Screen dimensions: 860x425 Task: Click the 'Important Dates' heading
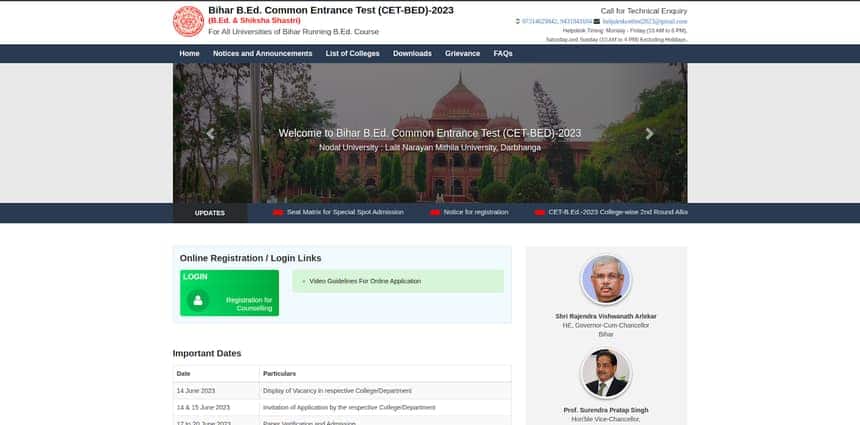click(x=207, y=354)
